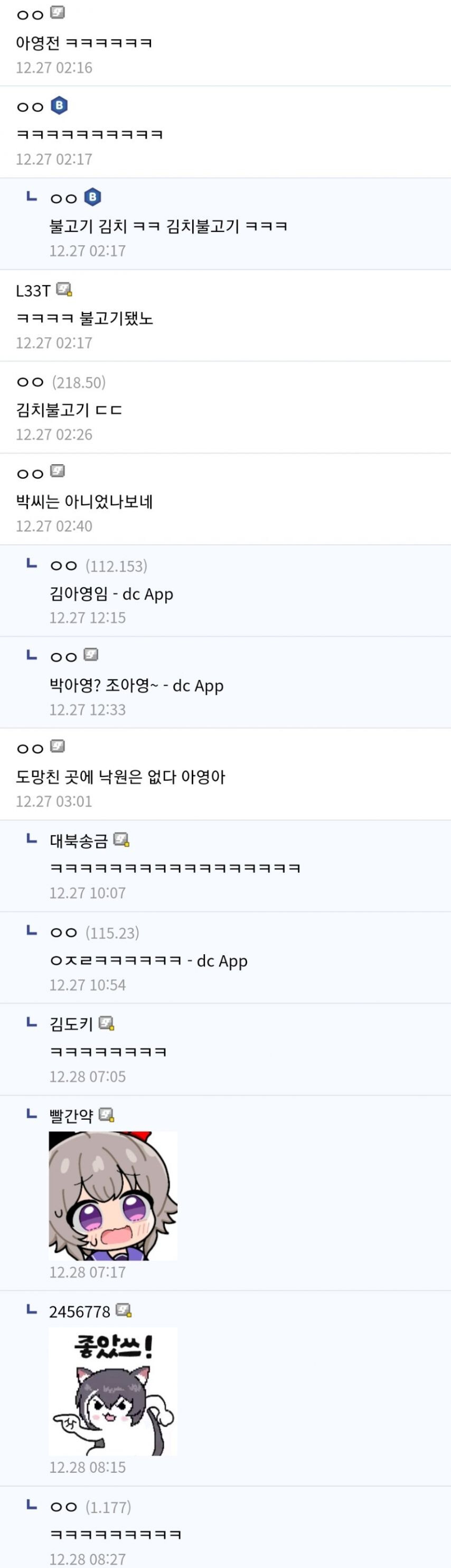
Task: Select the 빨간약 username
Action: click(x=71, y=1116)
